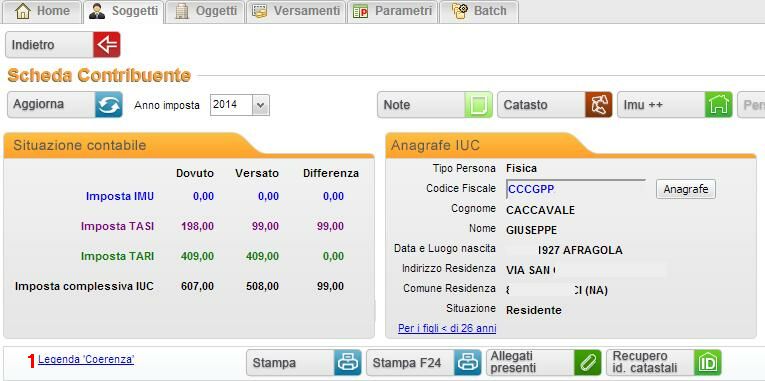Click the green house icon for Imu ++

719,105
